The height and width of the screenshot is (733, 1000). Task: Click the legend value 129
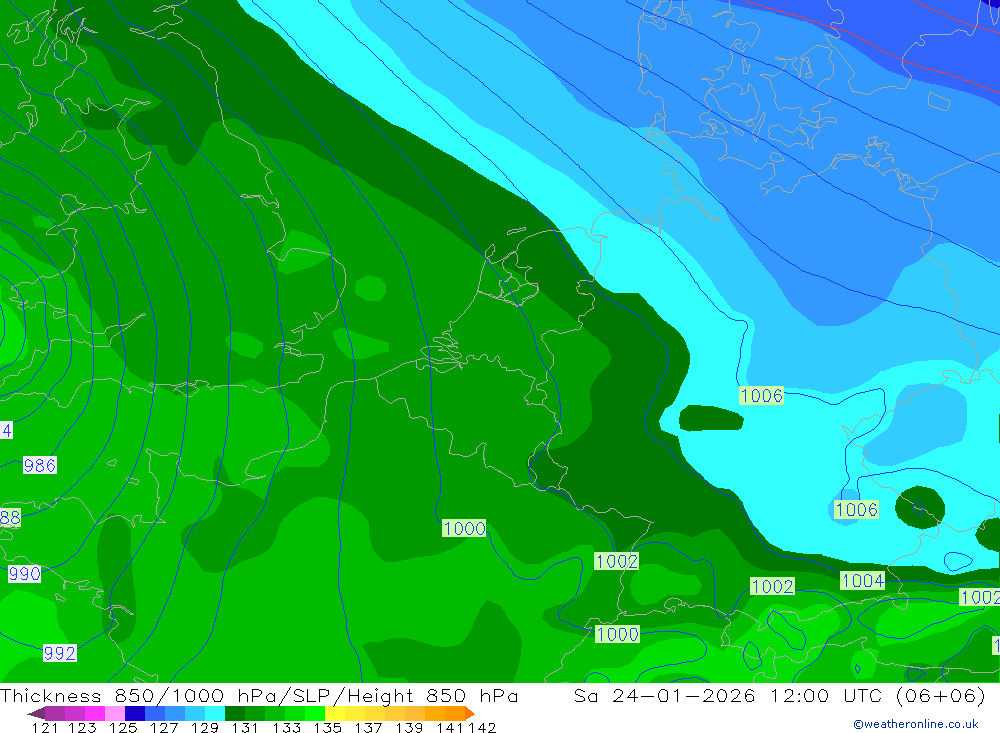click(205, 727)
